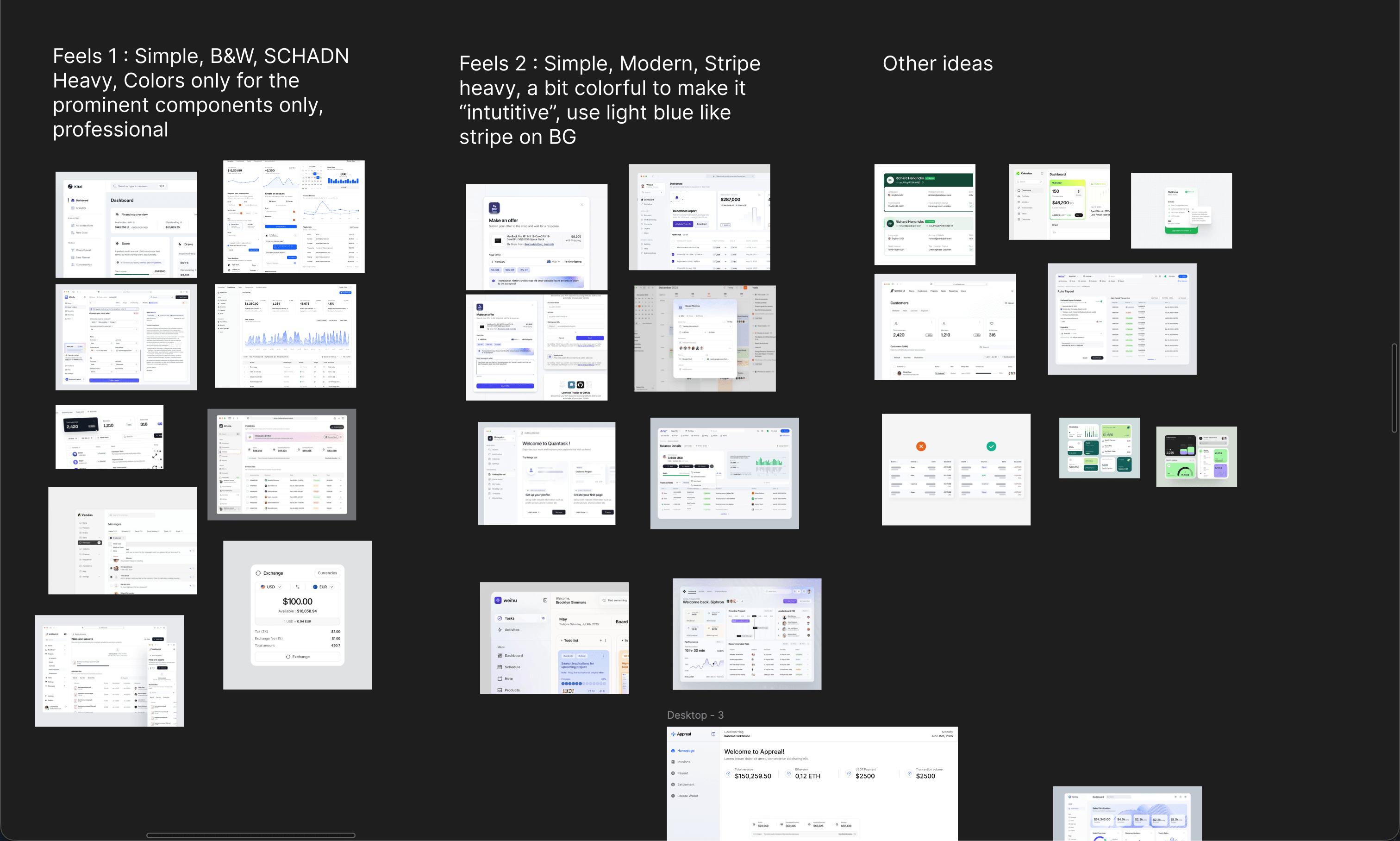Select the Payout icon in Appreal sidebar
Viewport: 1400px width, 841px height.
coord(673,773)
